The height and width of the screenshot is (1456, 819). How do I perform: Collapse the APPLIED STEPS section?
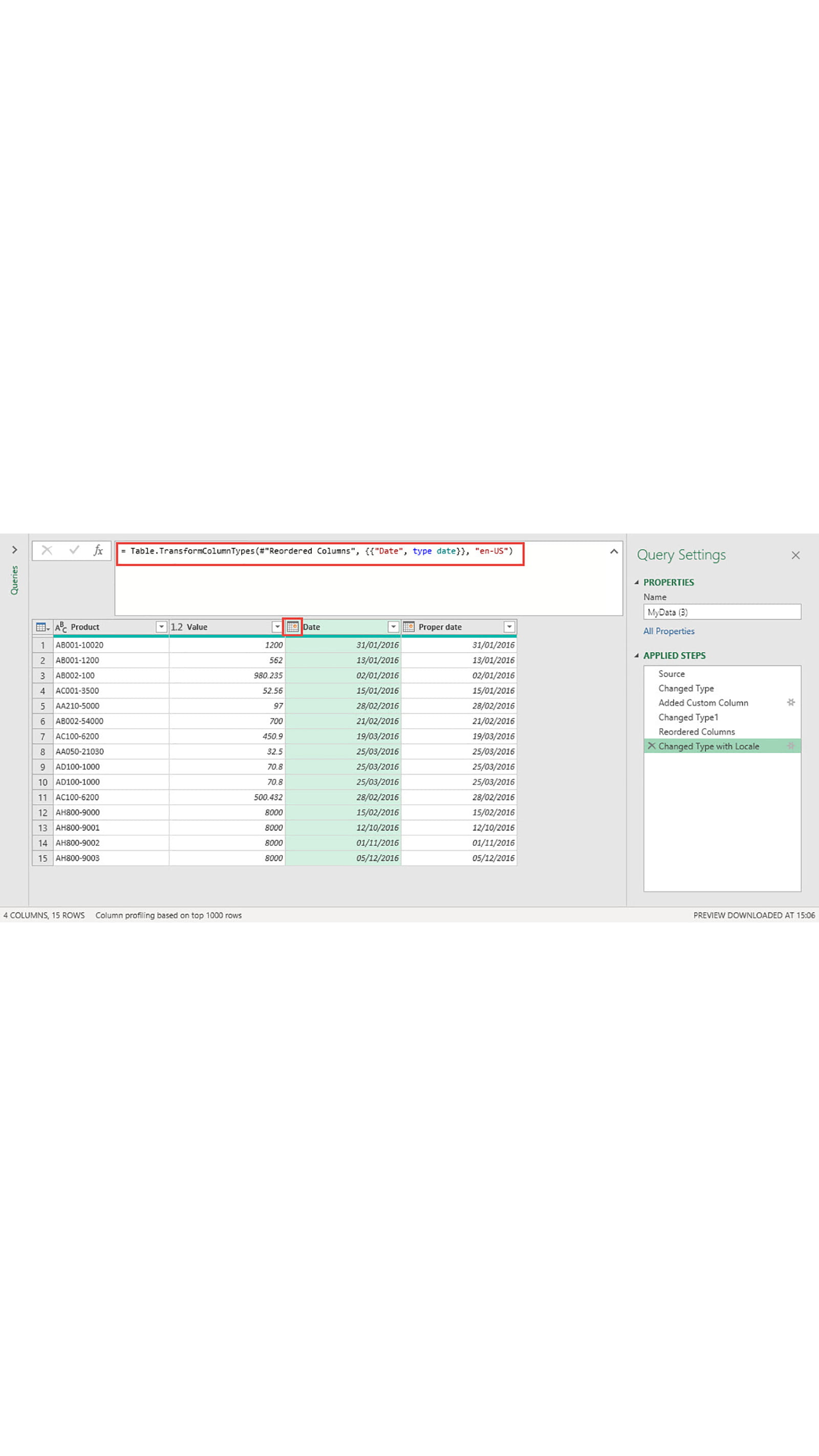[x=637, y=655]
